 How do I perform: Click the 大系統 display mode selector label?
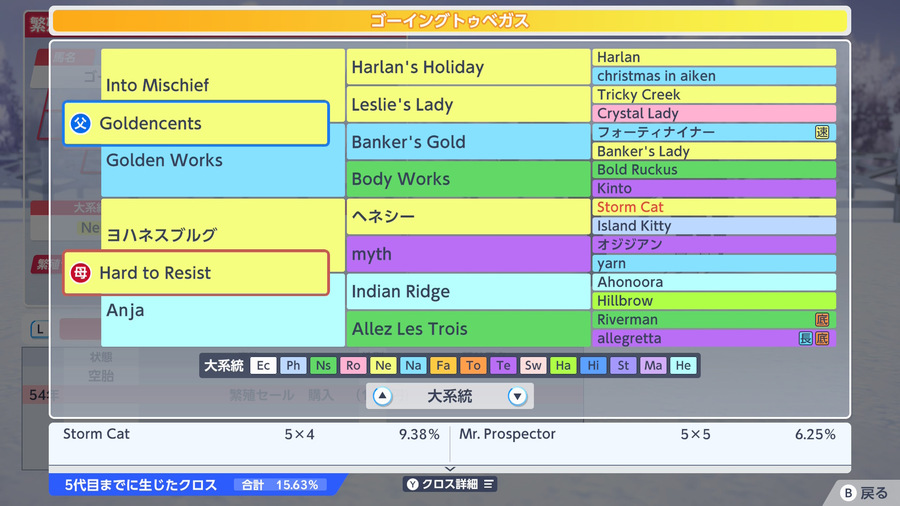[x=450, y=396]
